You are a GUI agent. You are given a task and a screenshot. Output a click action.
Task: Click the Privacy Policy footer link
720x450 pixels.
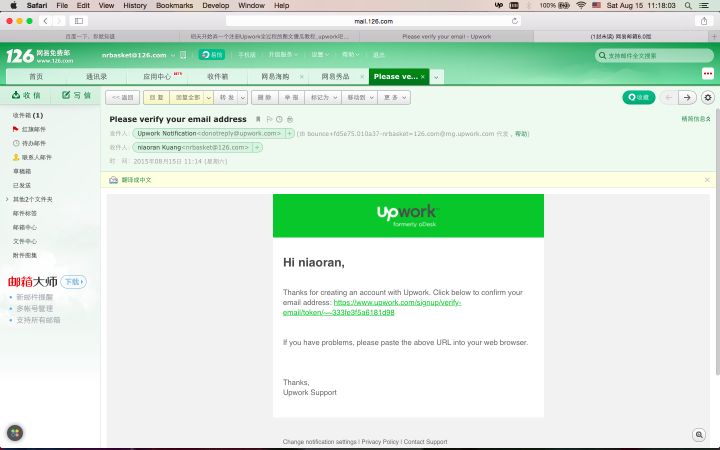pos(380,442)
